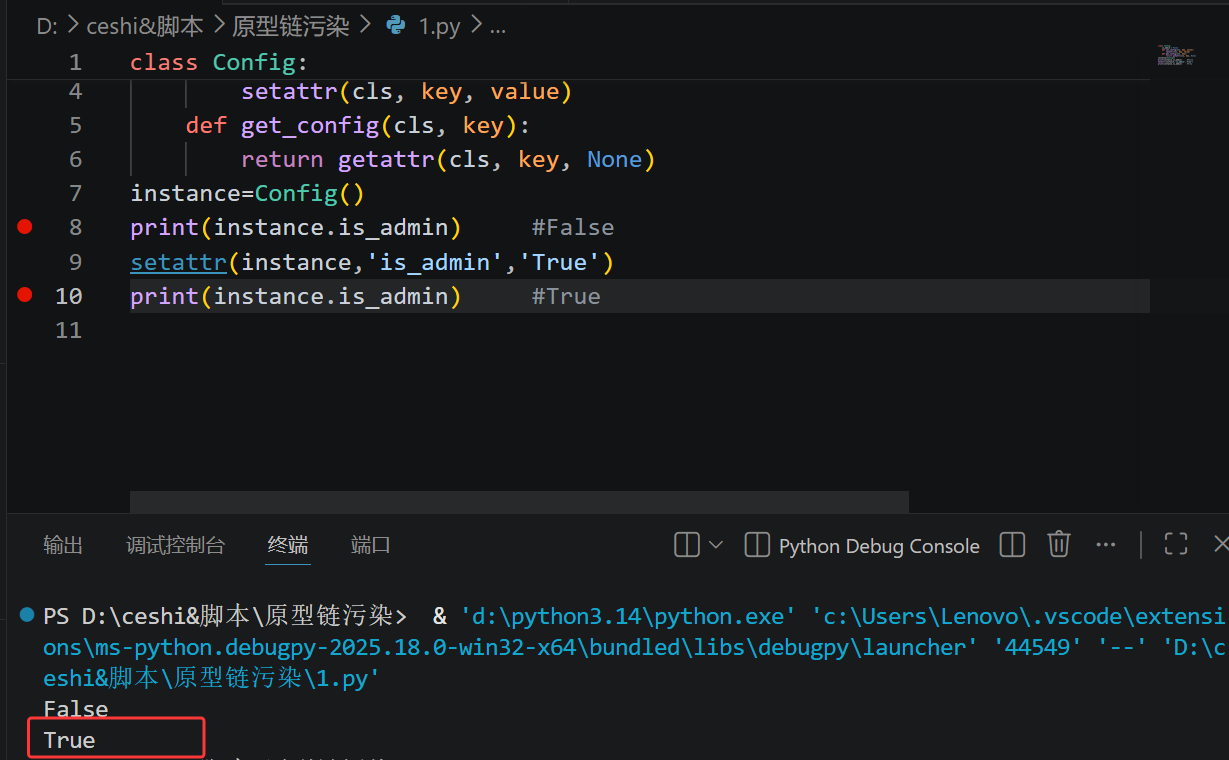Click the 'False' output line in terminal
The image size is (1229, 760).
click(76, 709)
